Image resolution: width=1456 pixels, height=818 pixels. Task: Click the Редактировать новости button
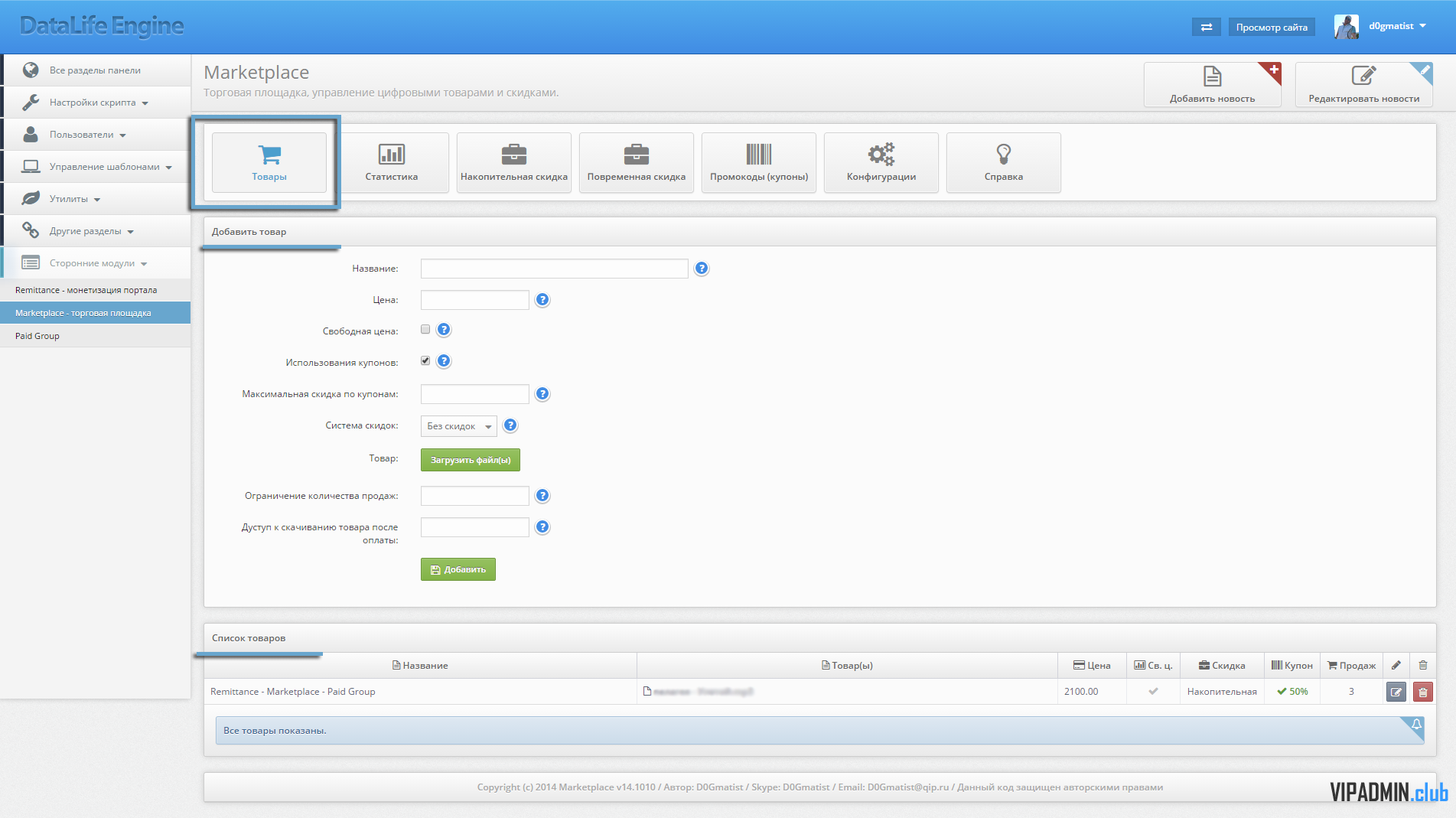[x=1364, y=84]
